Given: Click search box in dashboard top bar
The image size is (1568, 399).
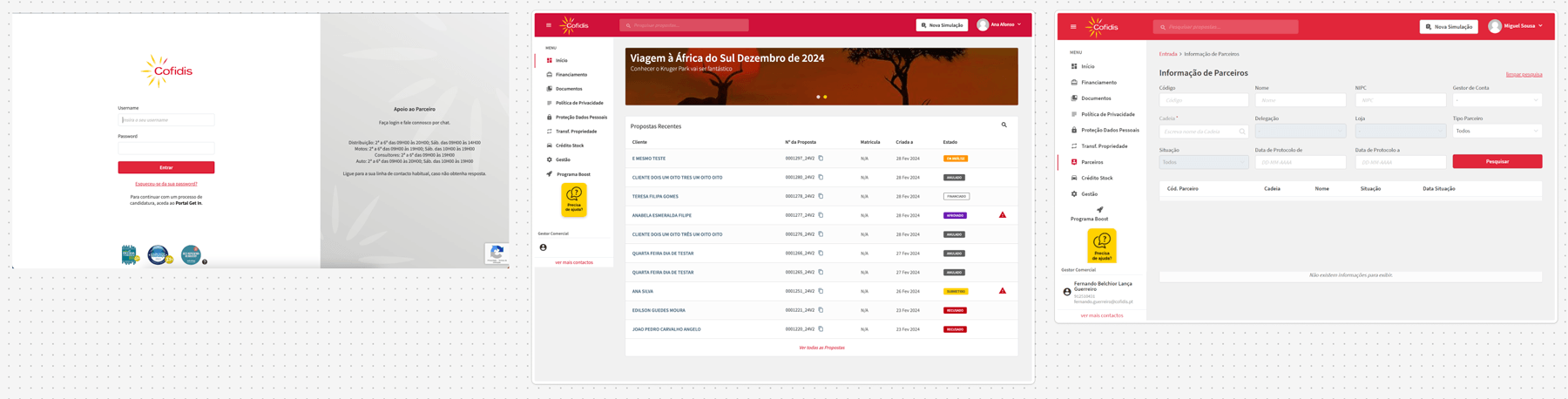Looking at the screenshot, I should (684, 25).
